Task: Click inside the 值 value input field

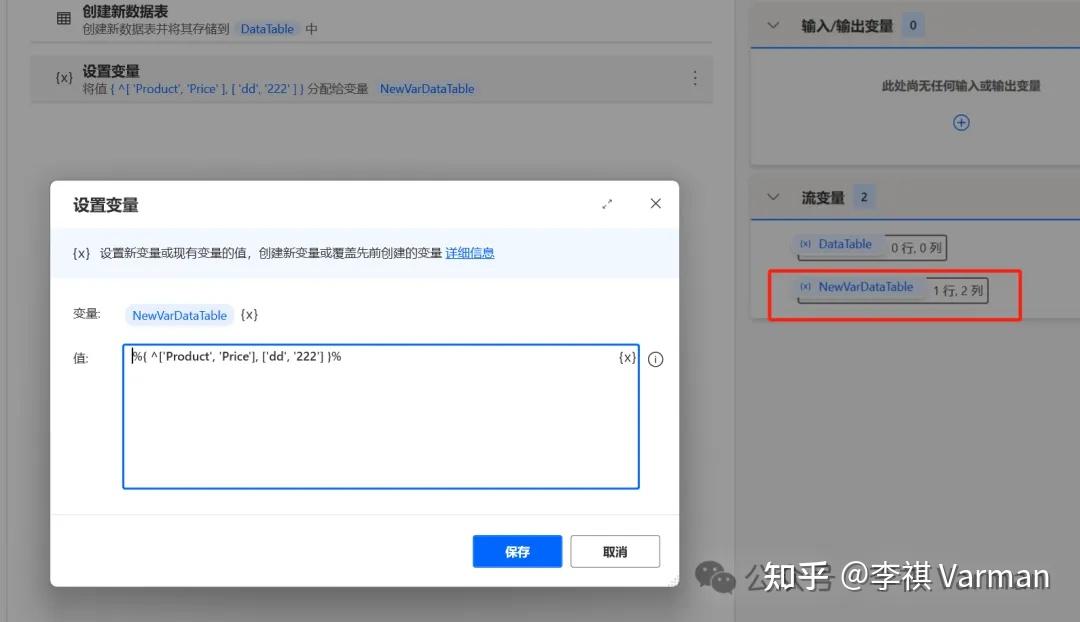Action: click(x=380, y=415)
